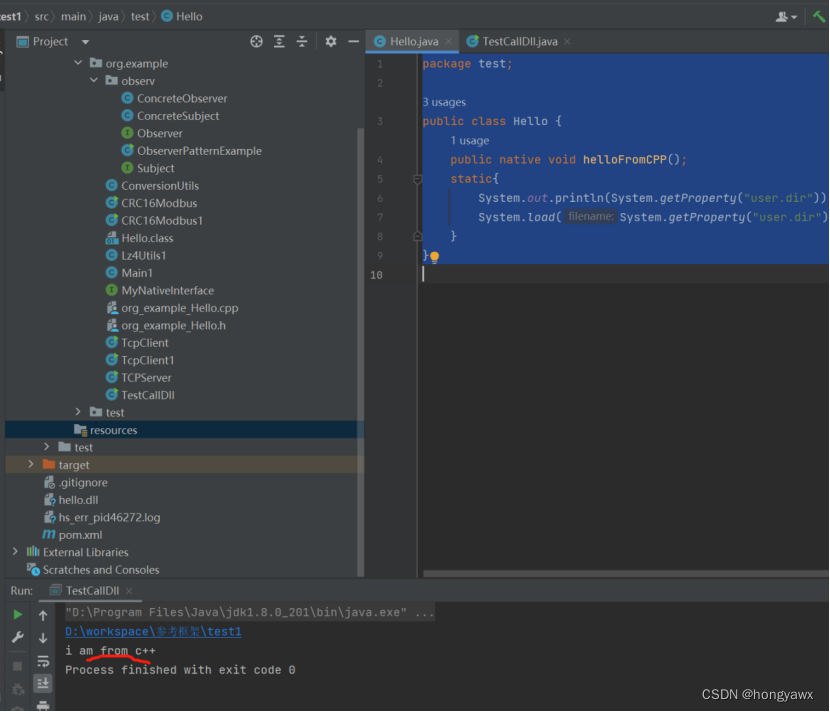Toggle Scroll to End icon in console
This screenshot has width=830, height=712.
click(x=43, y=683)
